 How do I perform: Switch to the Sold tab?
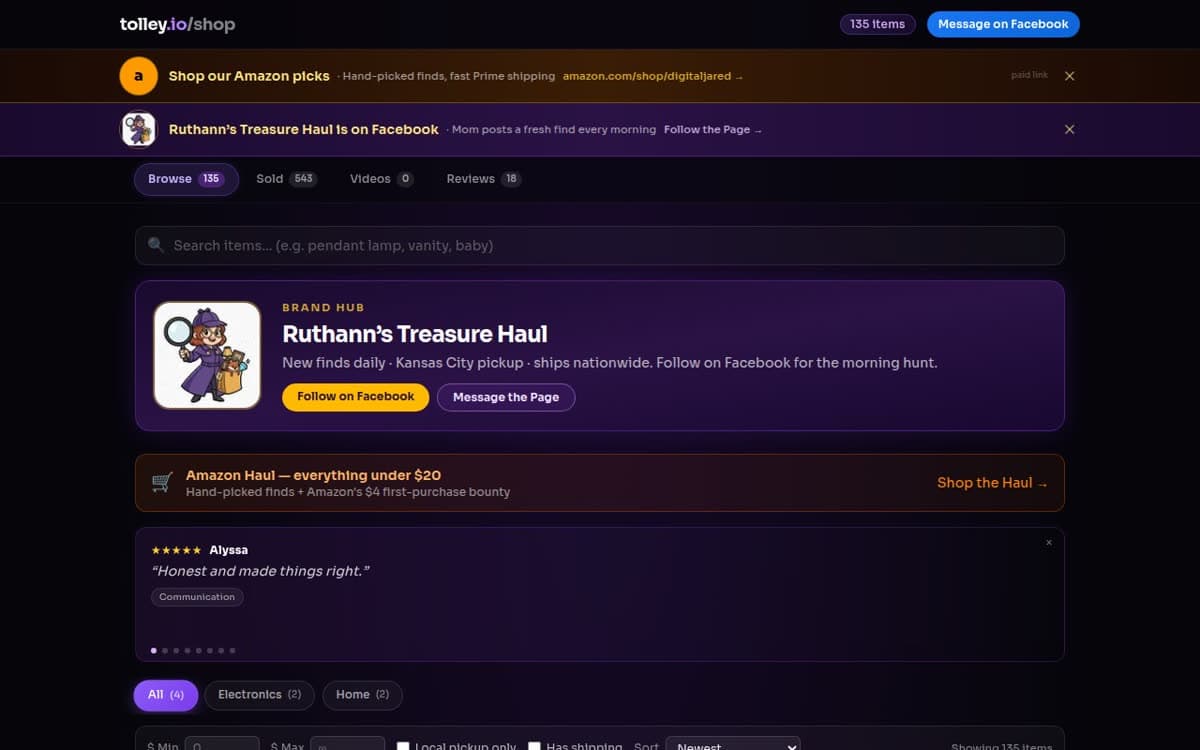point(286,179)
